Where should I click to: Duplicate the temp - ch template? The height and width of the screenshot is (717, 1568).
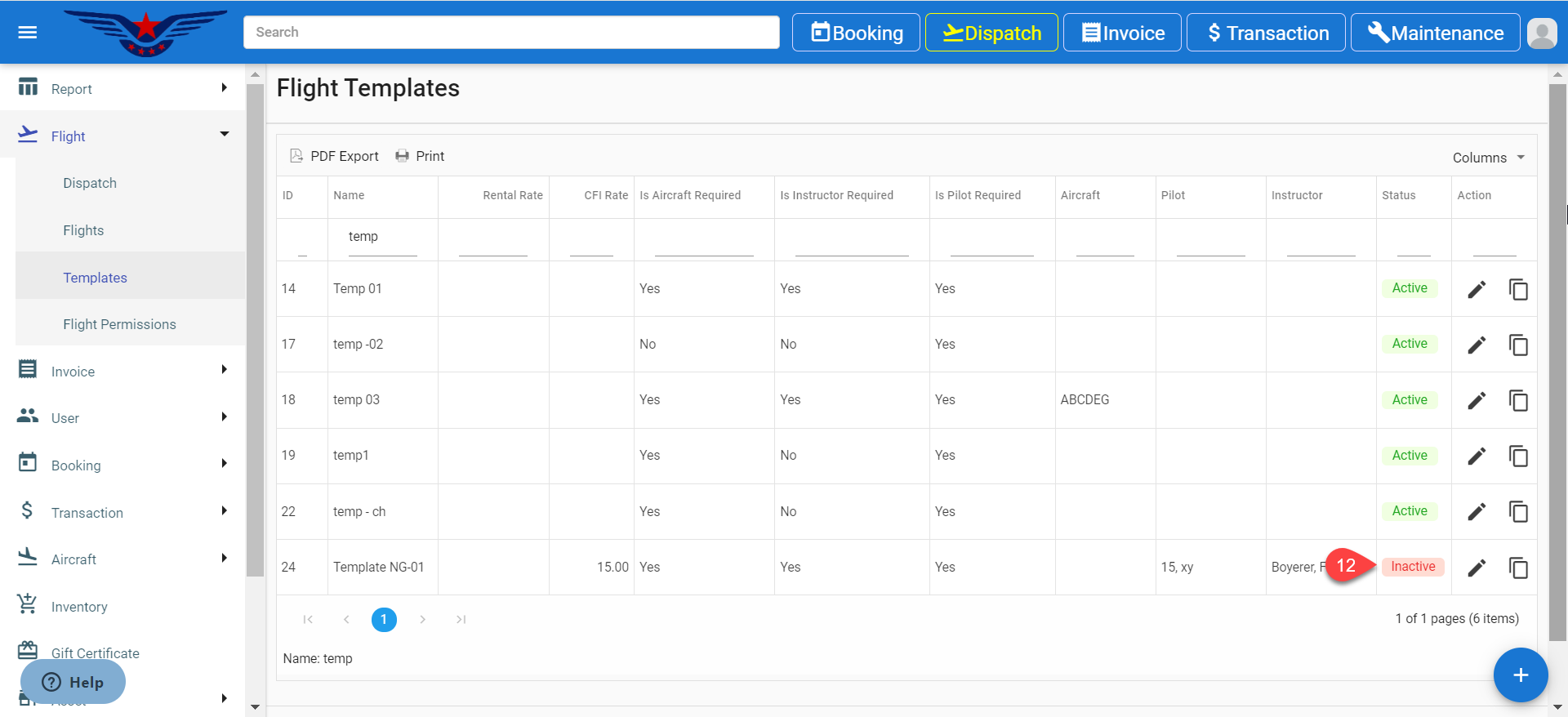1517,512
